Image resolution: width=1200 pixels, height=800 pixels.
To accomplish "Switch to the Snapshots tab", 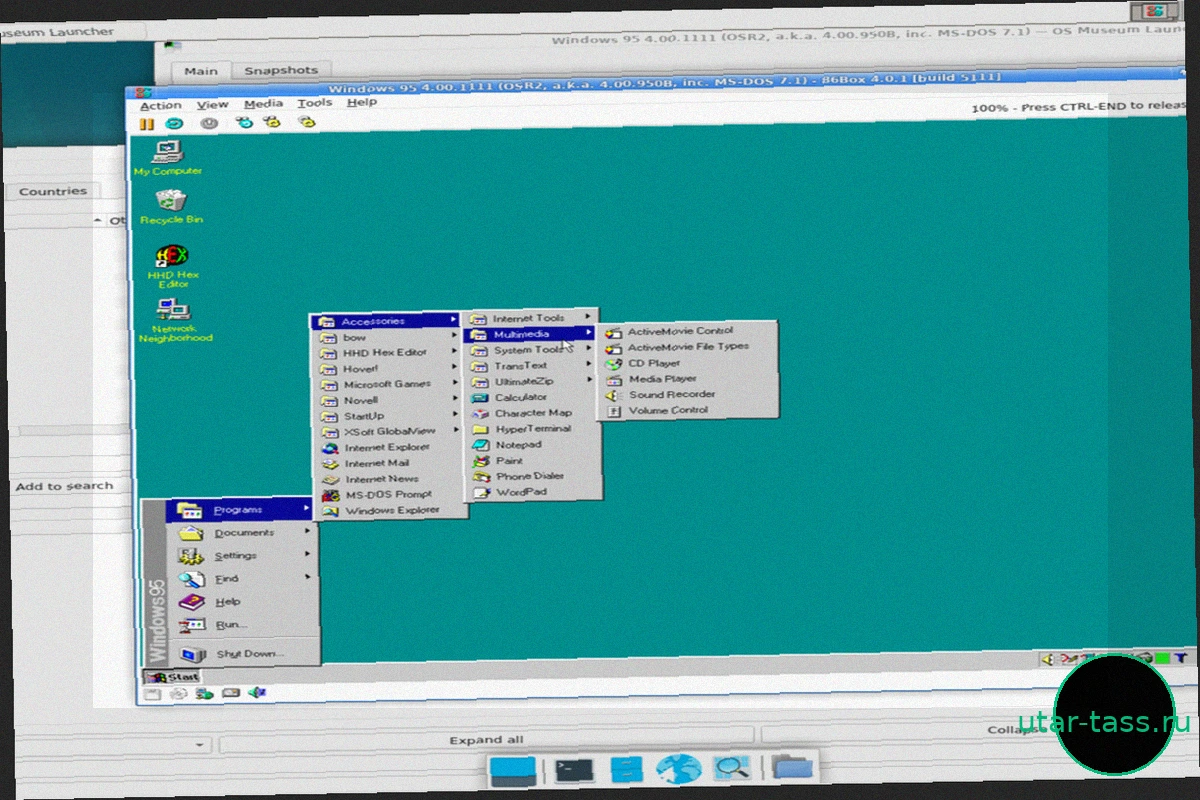I will coord(281,71).
